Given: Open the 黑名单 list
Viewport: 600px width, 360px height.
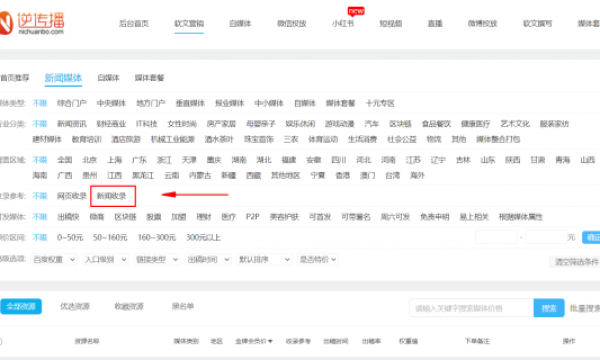Looking at the screenshot, I should point(183,306).
